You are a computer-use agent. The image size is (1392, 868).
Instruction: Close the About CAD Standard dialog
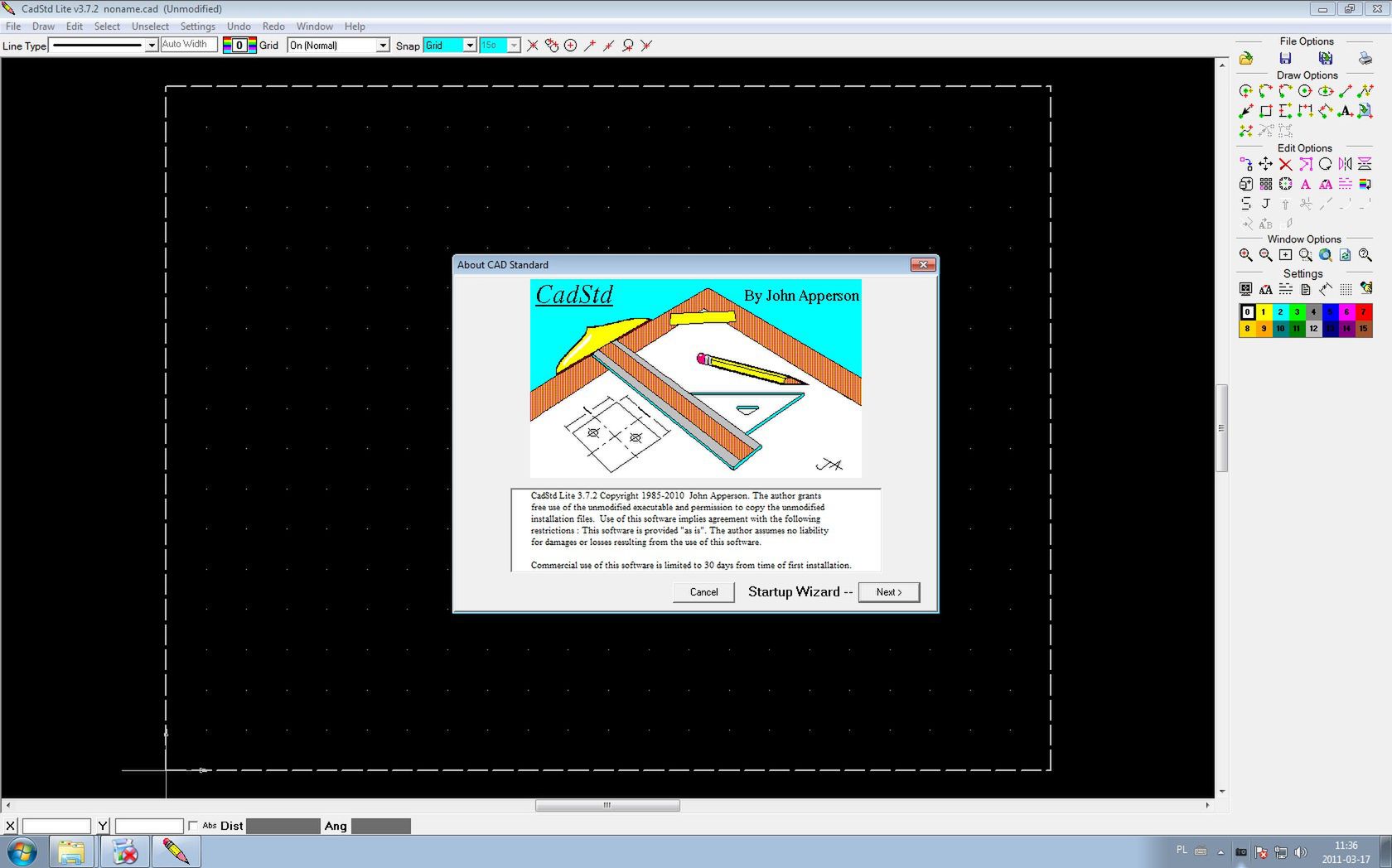click(x=923, y=265)
